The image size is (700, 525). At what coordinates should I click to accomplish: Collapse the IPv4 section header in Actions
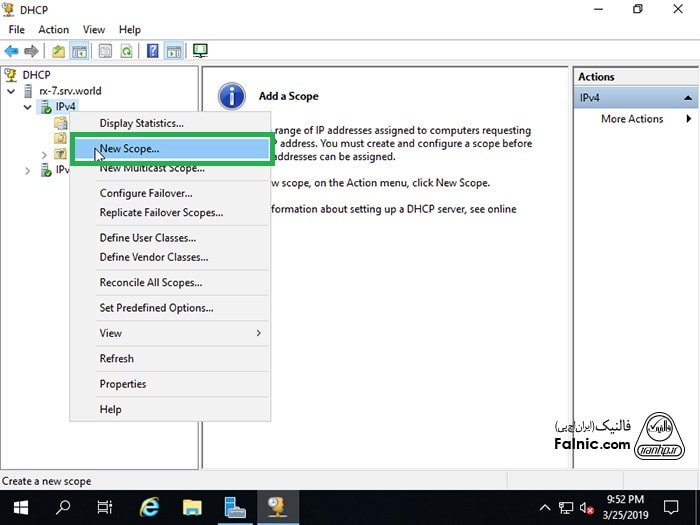click(688, 98)
